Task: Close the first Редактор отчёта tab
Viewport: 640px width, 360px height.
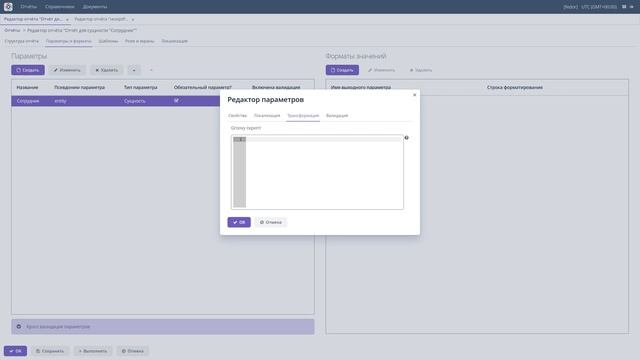Action: point(67,19)
